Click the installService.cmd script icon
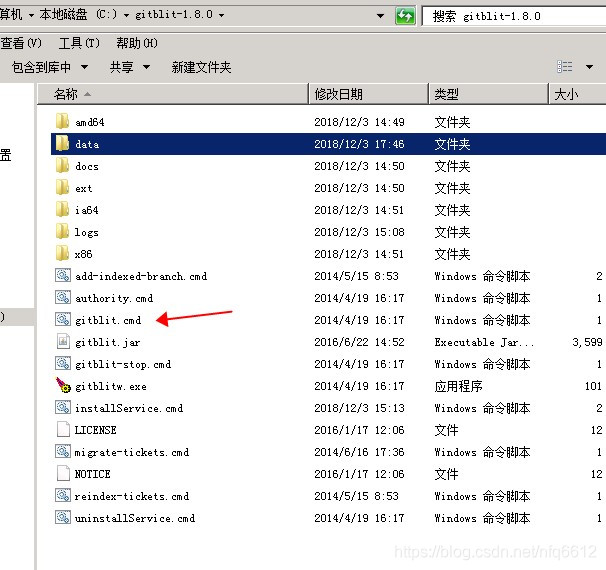 click(63, 407)
